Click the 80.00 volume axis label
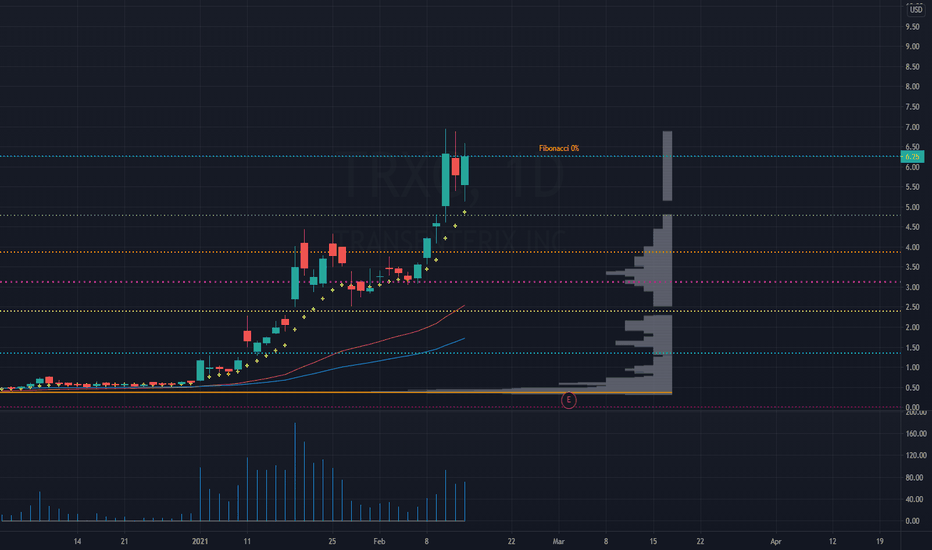 click(916, 477)
